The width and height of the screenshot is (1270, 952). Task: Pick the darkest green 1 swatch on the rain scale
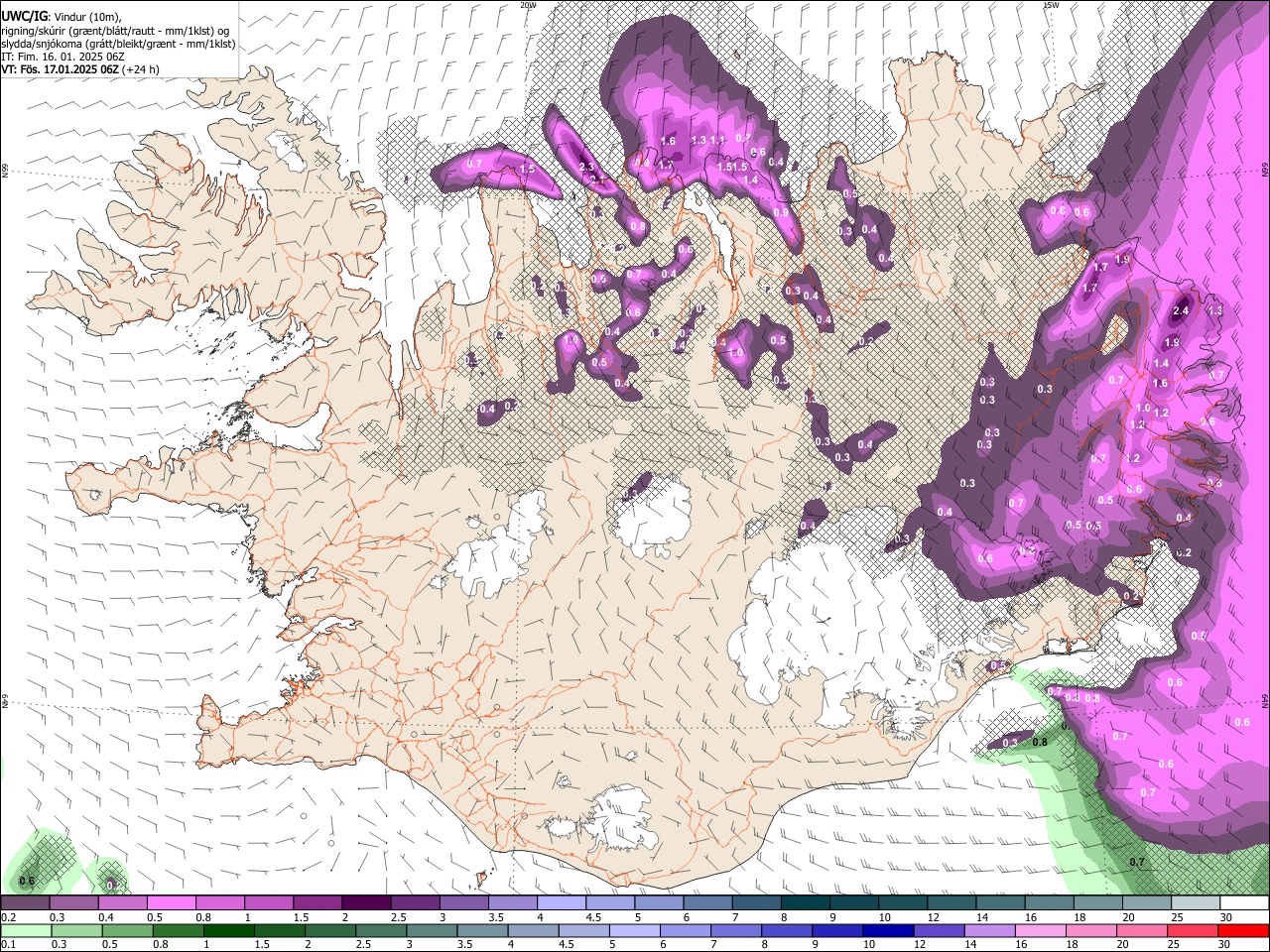click(228, 930)
